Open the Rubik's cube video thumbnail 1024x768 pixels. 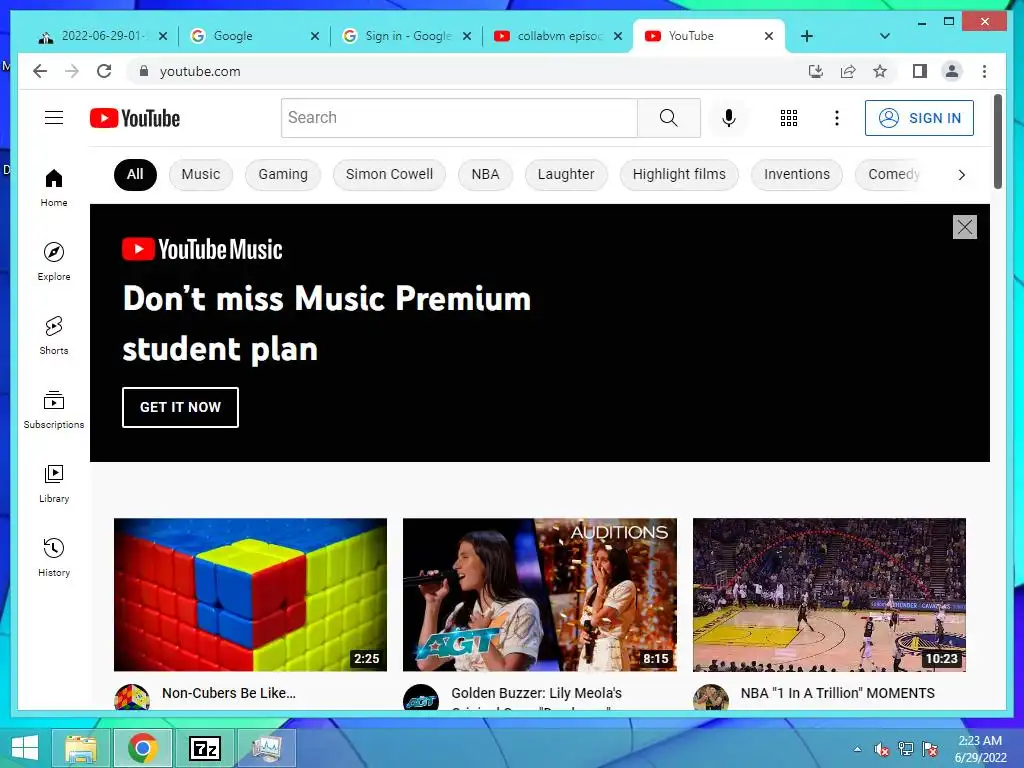pos(251,594)
